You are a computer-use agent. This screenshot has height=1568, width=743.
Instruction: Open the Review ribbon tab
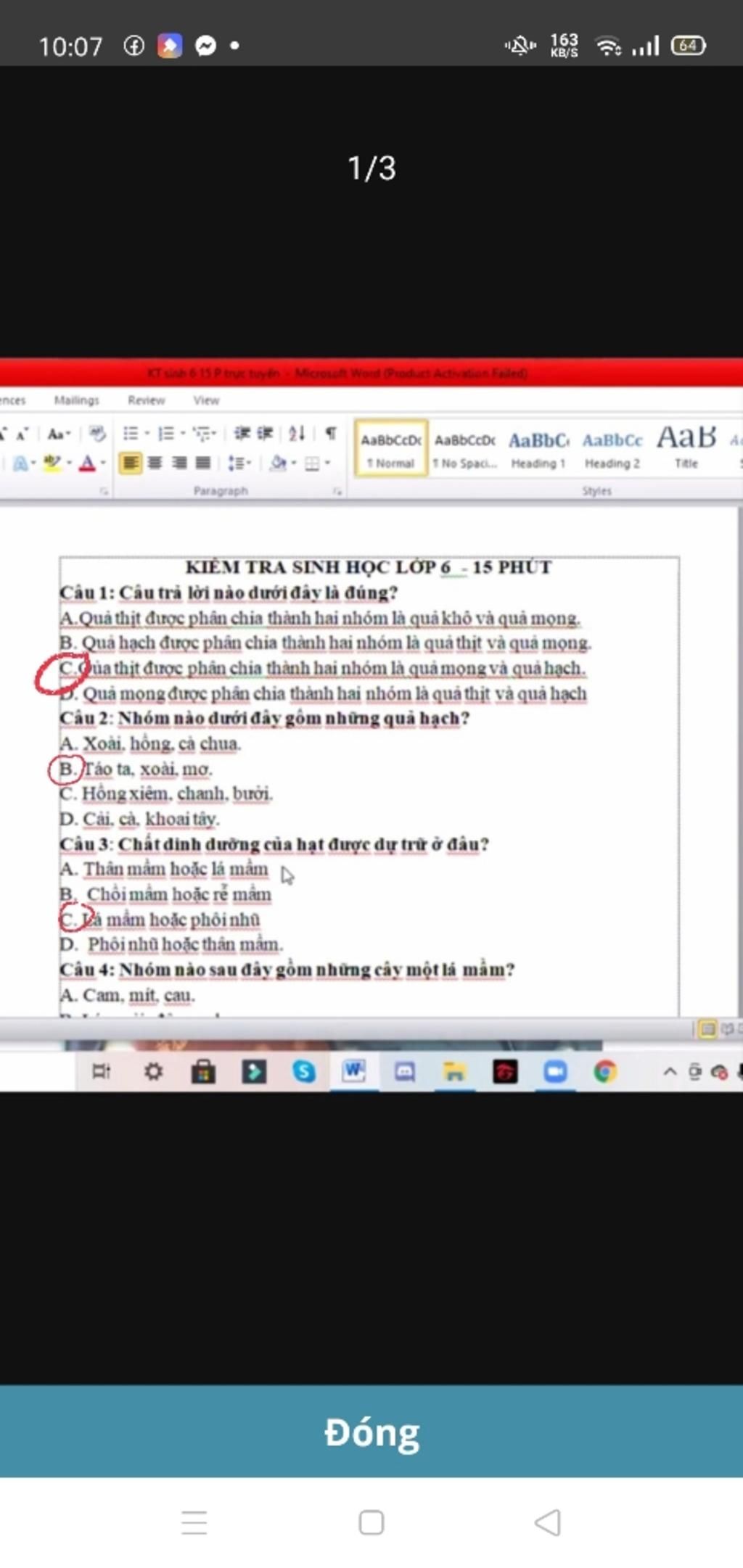146,400
